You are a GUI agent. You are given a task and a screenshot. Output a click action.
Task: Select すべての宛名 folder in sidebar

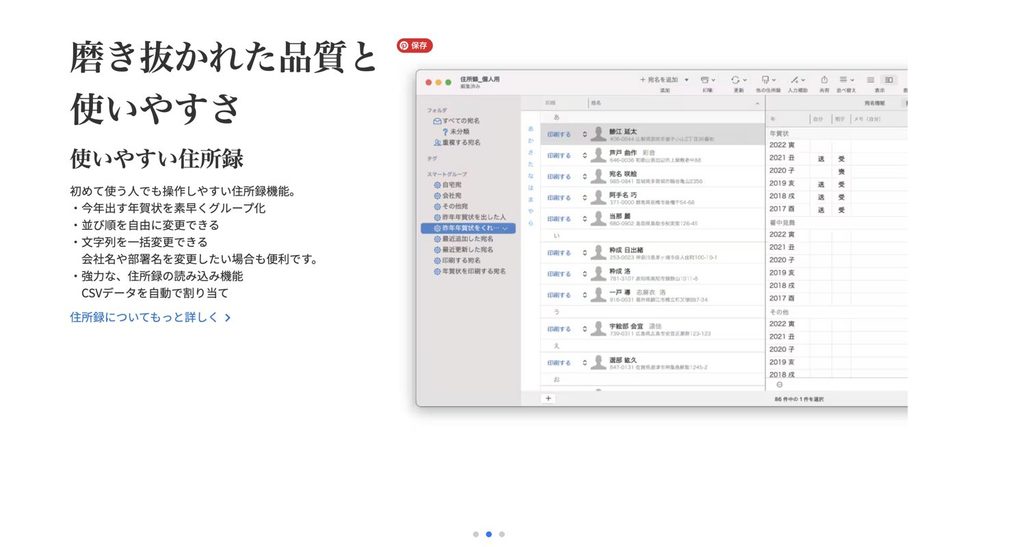[x=456, y=121]
